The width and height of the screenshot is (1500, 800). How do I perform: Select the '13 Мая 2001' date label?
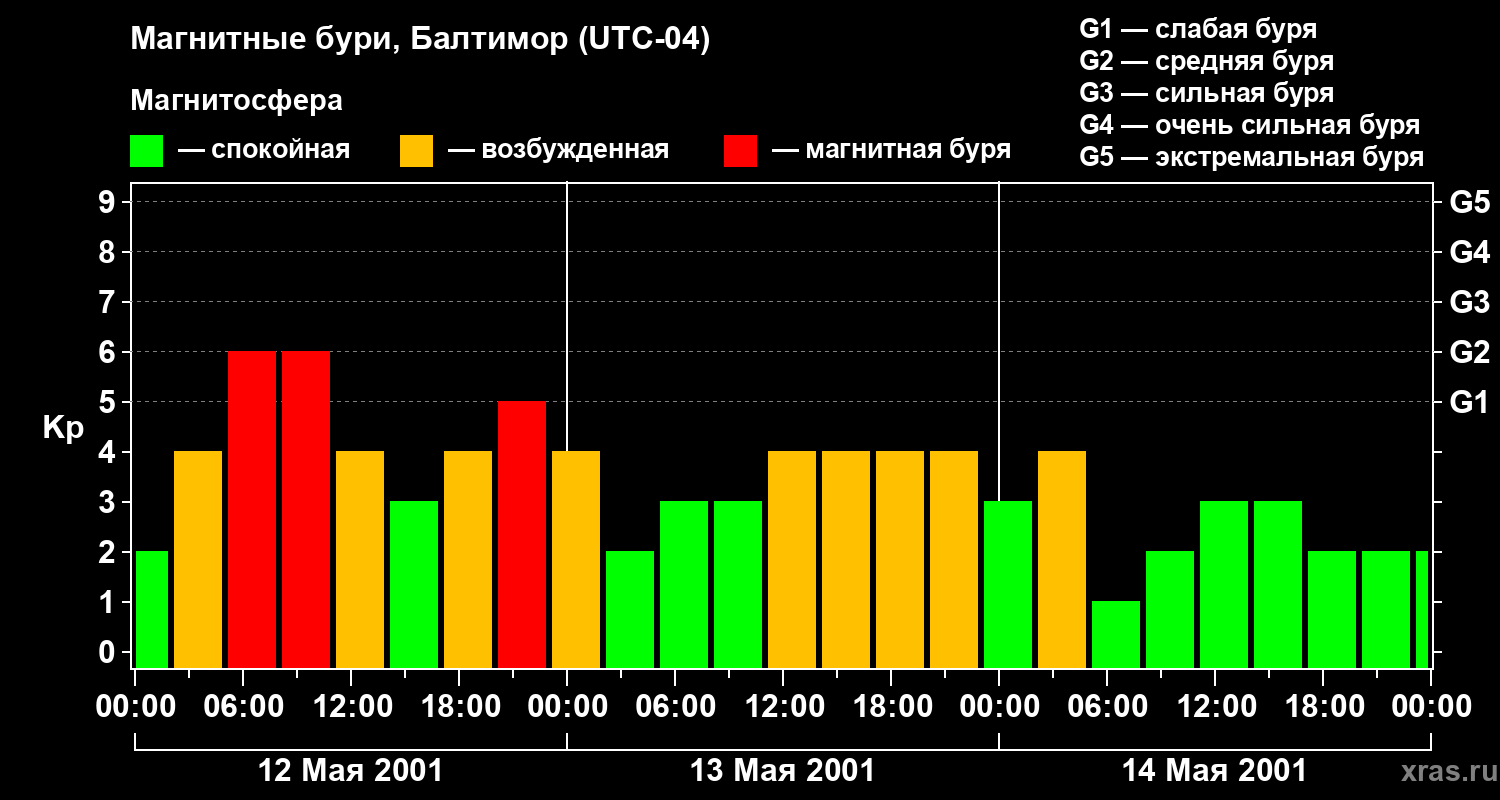782,771
